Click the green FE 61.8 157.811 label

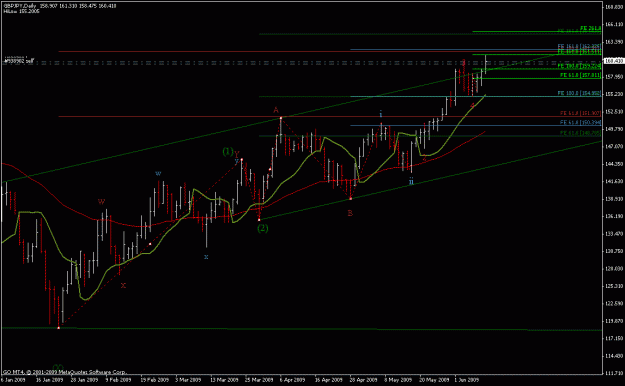tap(580, 75)
